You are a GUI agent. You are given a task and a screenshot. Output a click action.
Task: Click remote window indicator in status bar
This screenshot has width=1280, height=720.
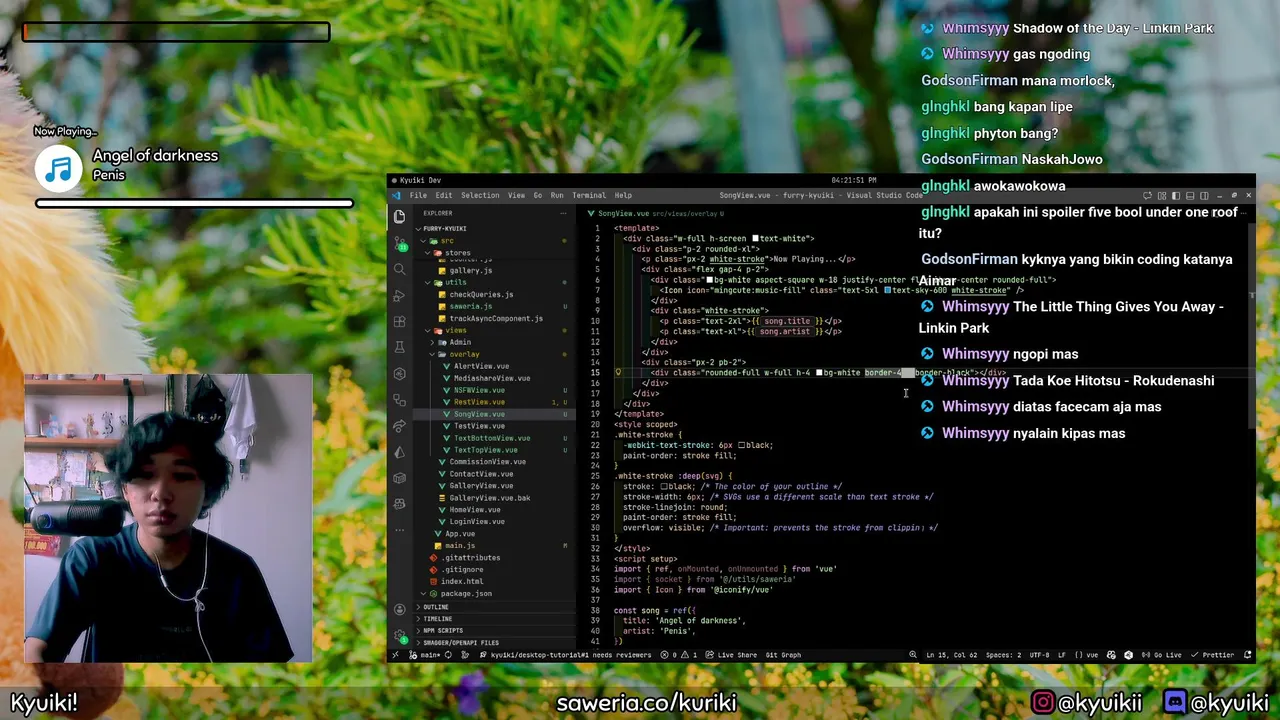pos(395,655)
